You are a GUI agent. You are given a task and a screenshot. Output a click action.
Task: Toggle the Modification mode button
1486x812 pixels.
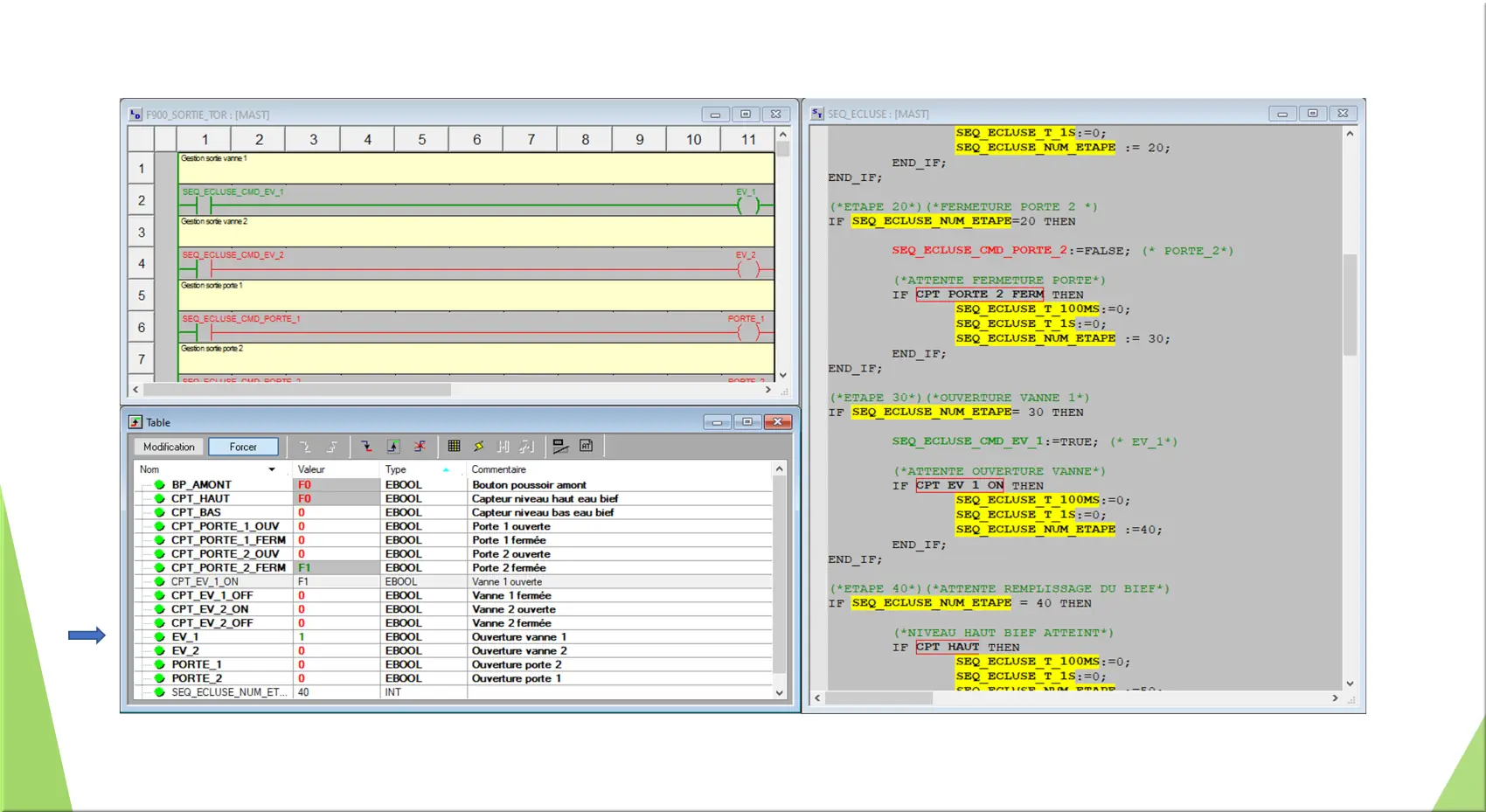pyautogui.click(x=169, y=447)
